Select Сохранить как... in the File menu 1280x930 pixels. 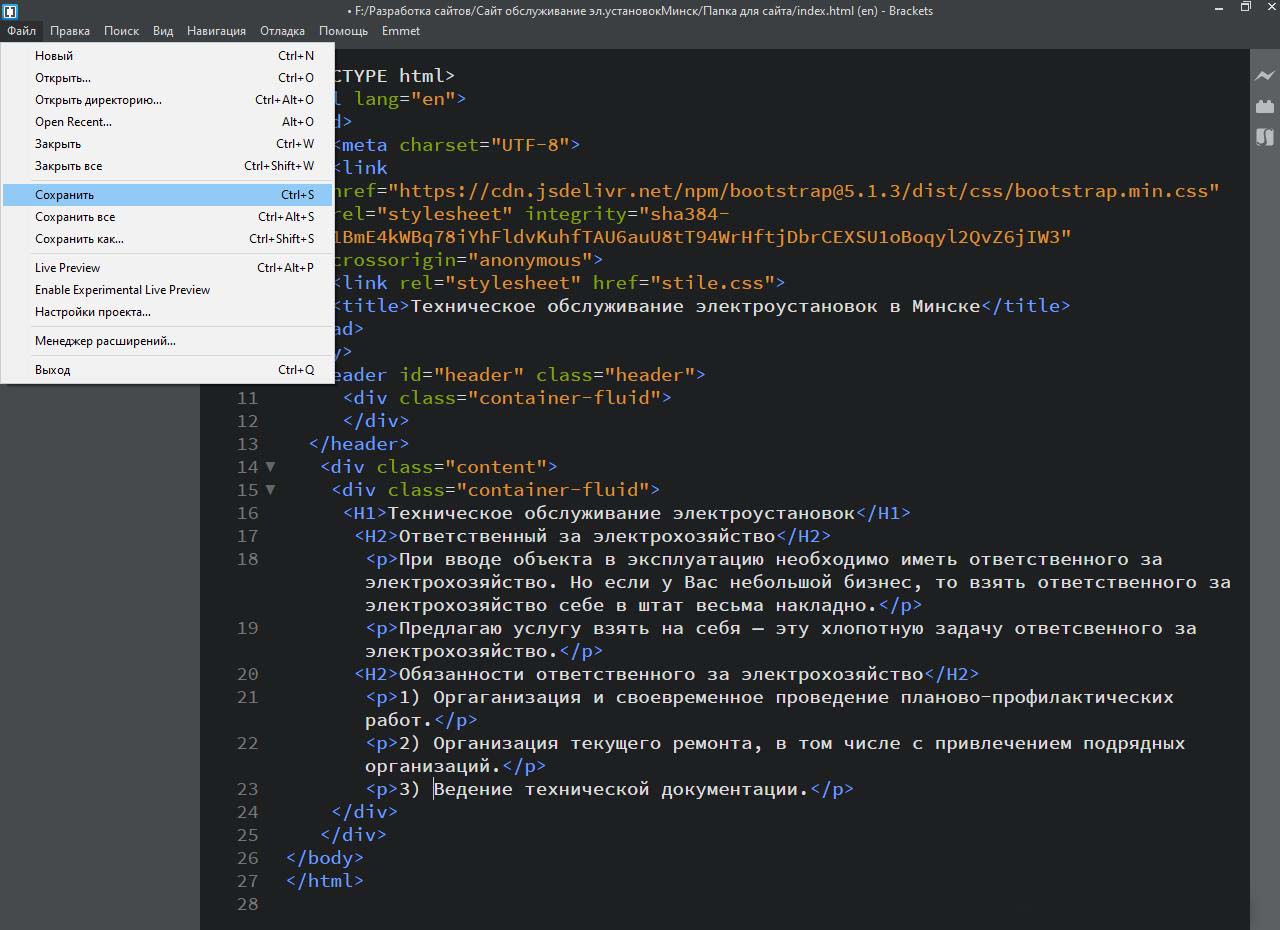(x=79, y=239)
